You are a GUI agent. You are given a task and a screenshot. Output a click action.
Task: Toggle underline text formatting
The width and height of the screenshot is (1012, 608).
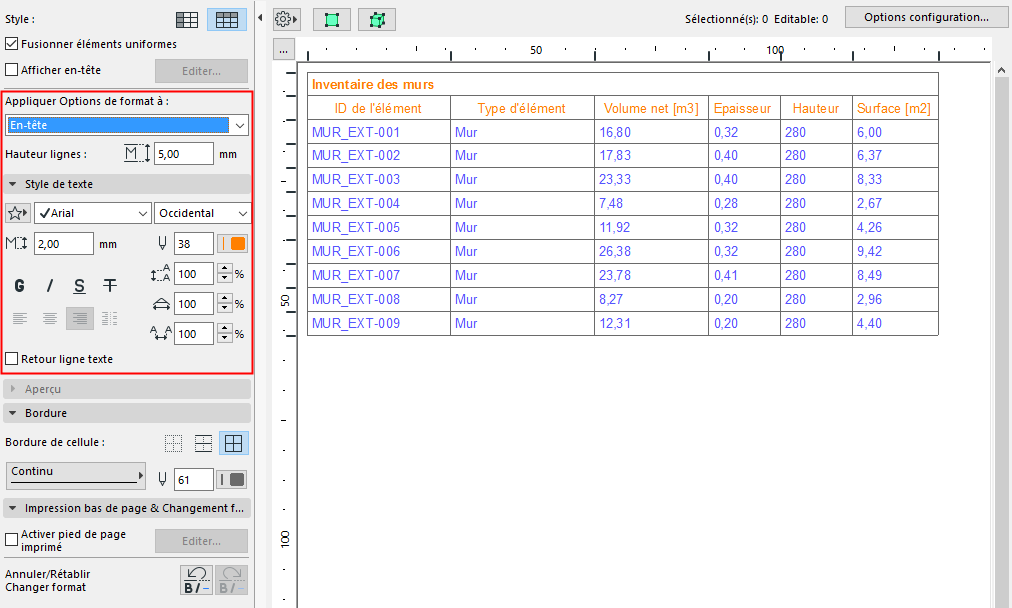click(x=79, y=286)
